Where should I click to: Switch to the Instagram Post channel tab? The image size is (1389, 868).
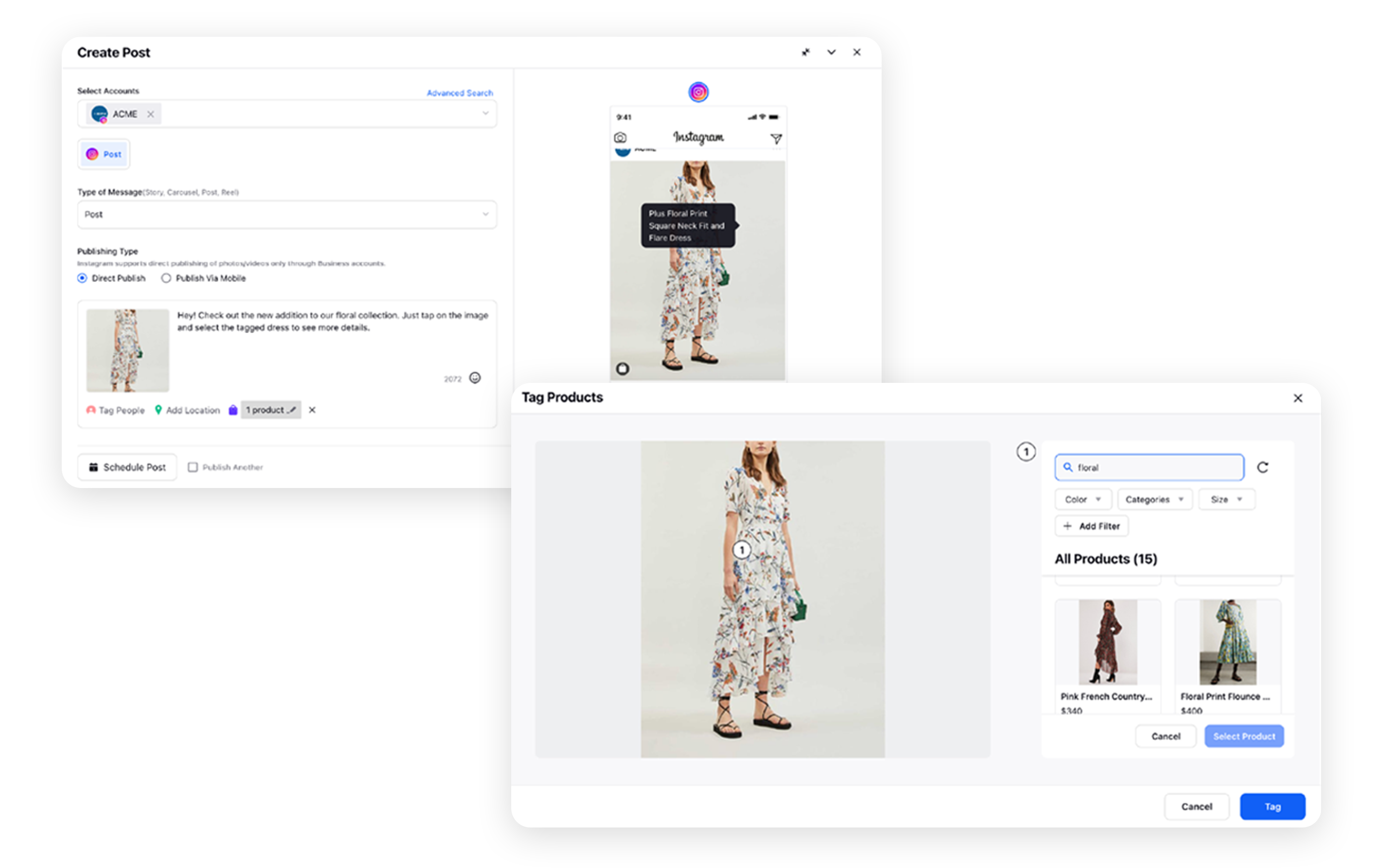(x=103, y=154)
